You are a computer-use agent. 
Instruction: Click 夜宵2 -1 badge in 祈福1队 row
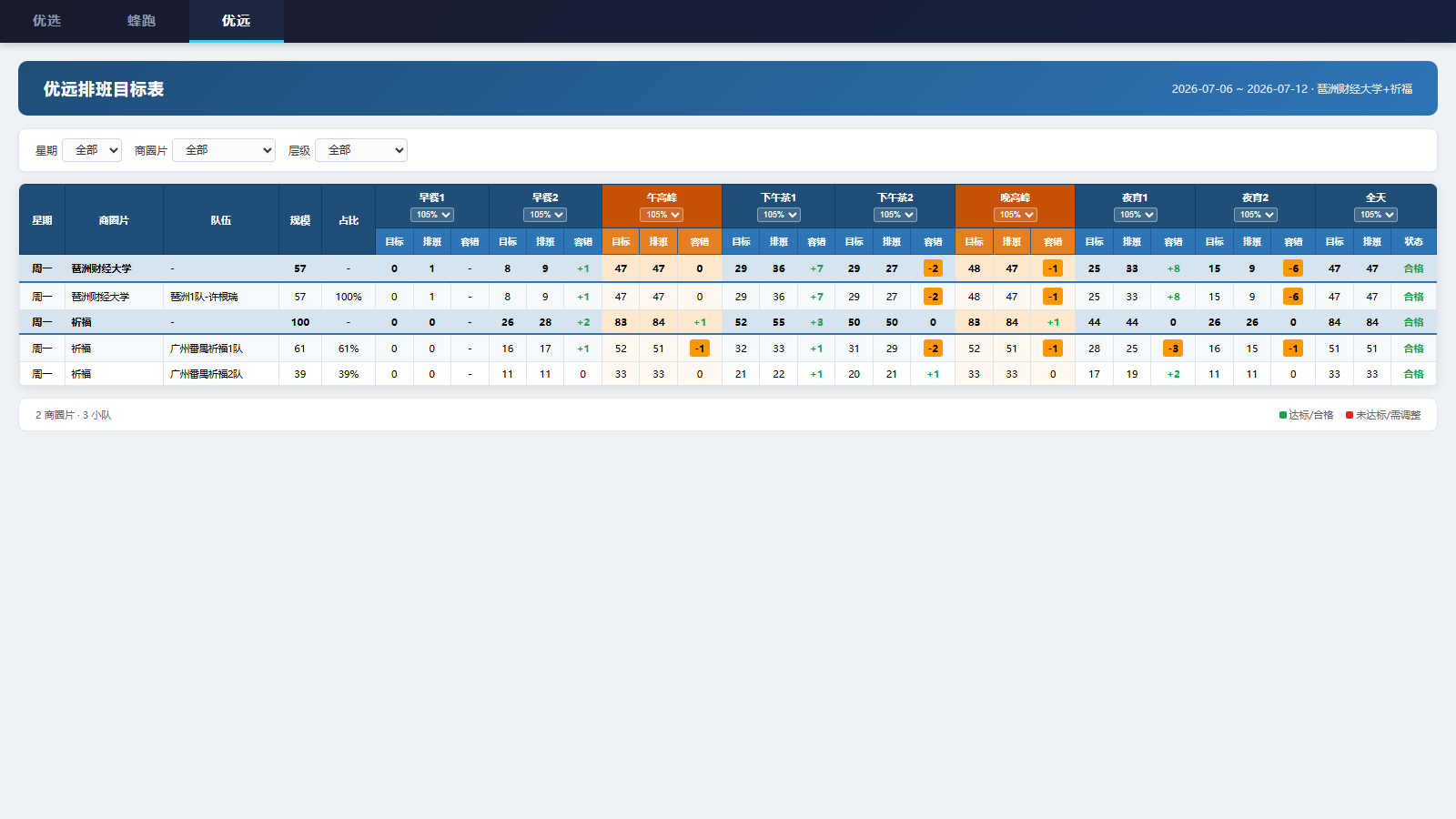coord(1293,349)
